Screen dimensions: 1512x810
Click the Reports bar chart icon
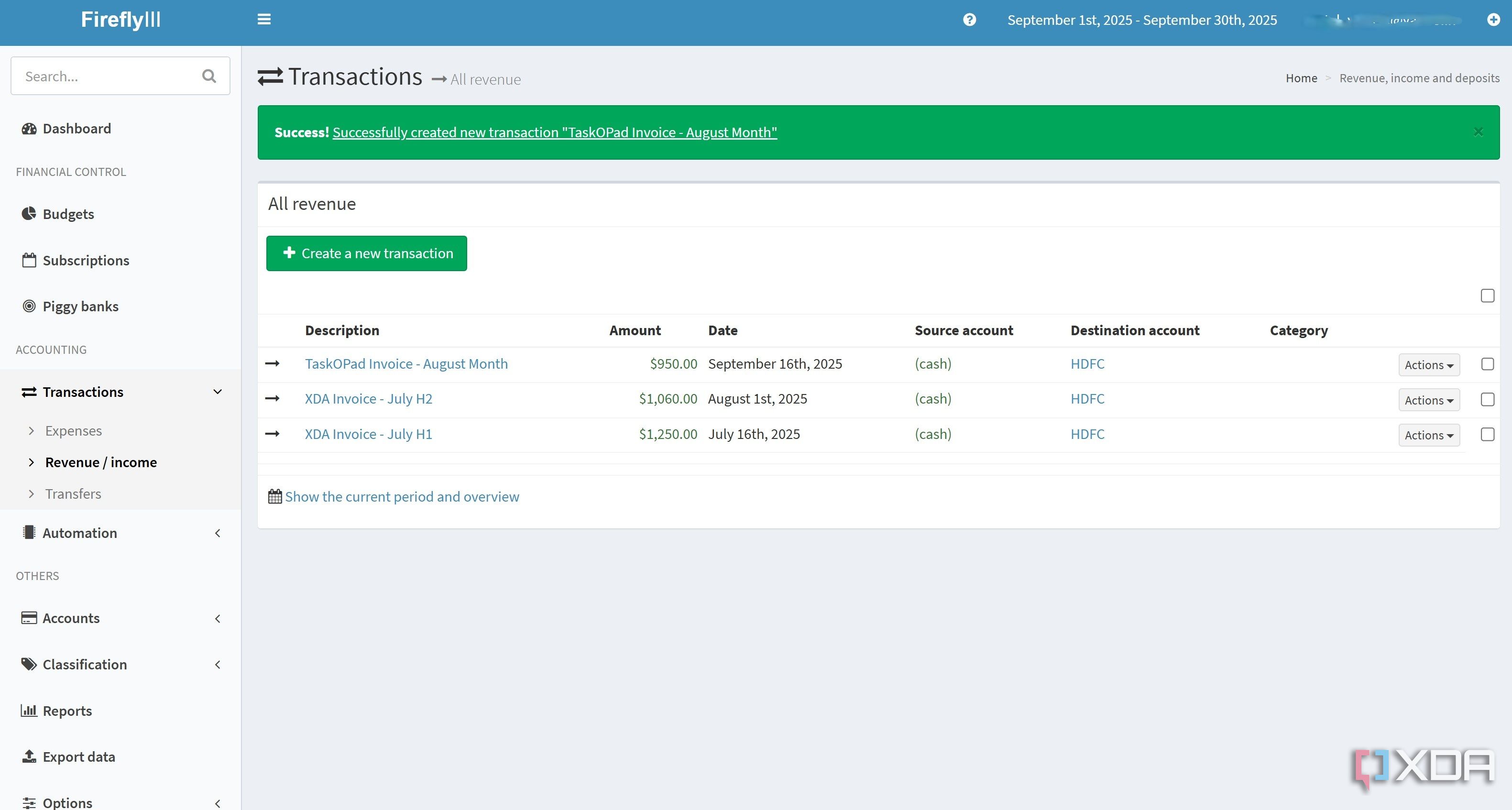point(29,710)
